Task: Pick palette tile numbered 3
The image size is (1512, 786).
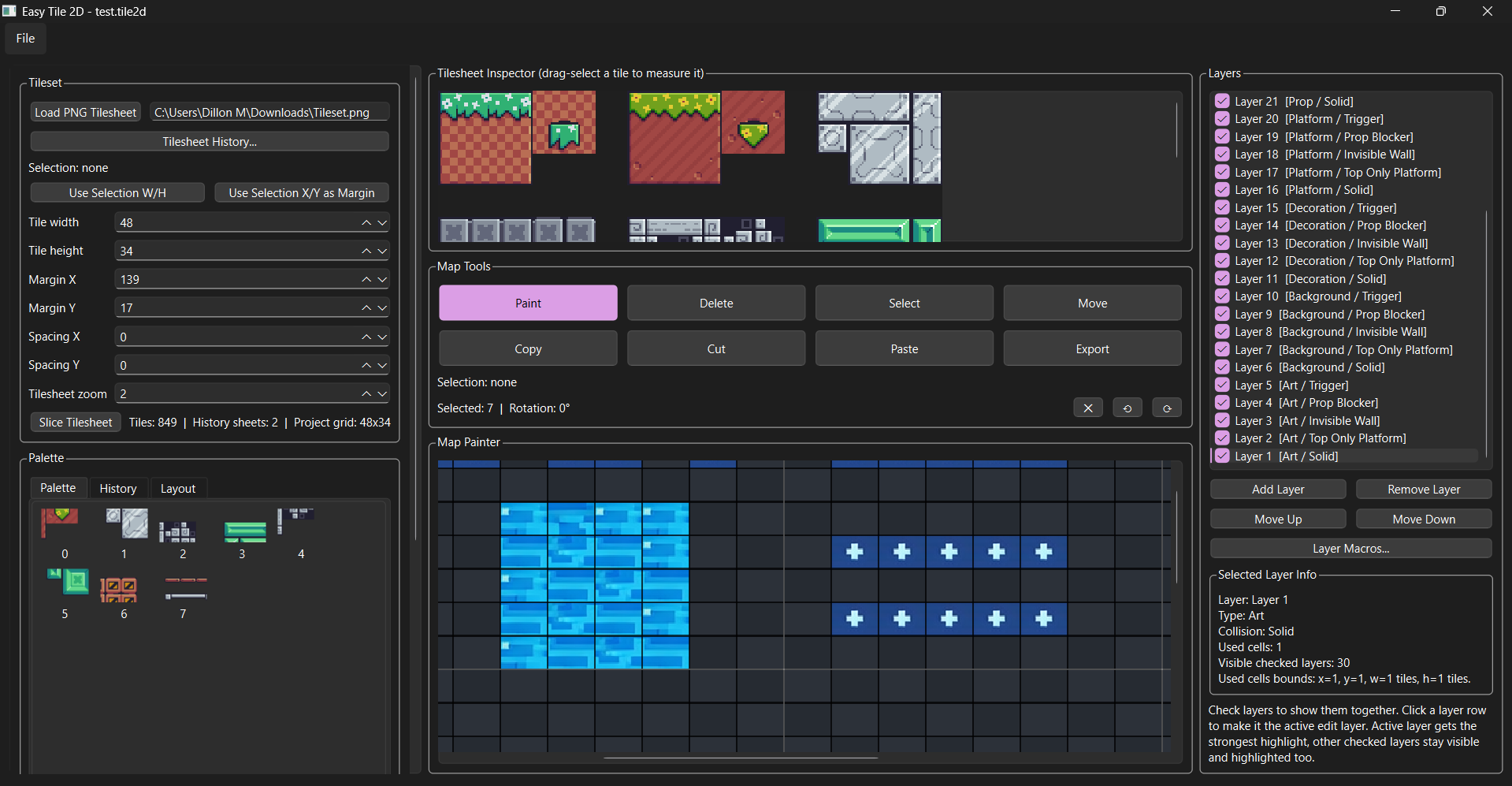Action: coord(245,531)
